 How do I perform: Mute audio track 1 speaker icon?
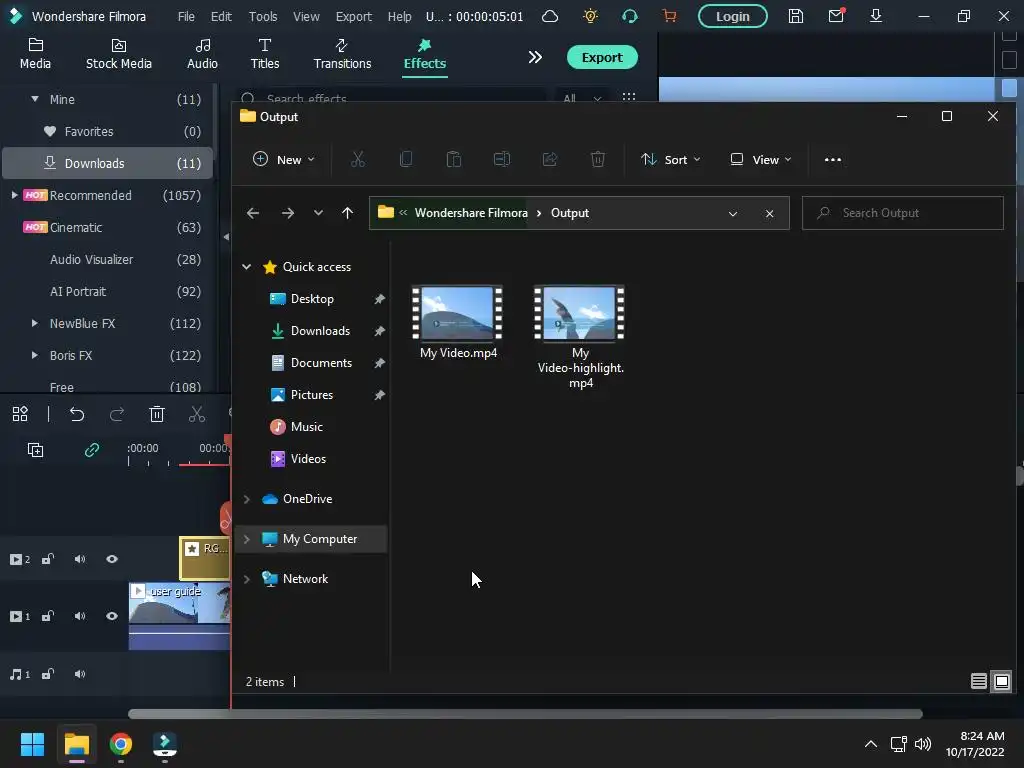[80, 674]
